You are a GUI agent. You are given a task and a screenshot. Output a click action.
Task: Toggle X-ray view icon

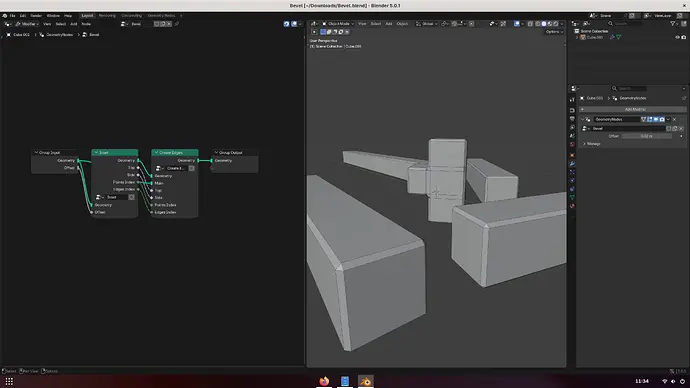coord(530,24)
